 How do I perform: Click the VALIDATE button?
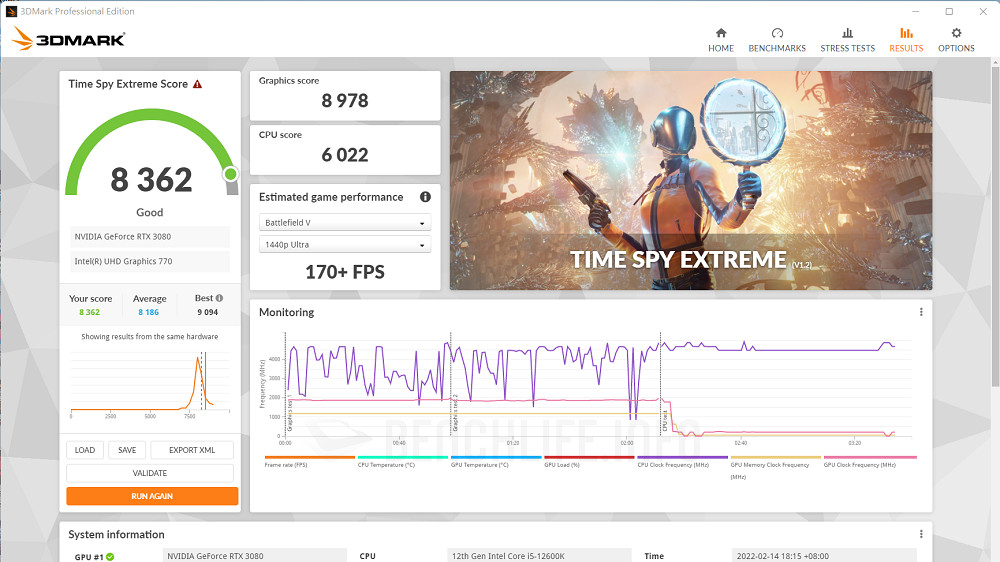pos(150,473)
